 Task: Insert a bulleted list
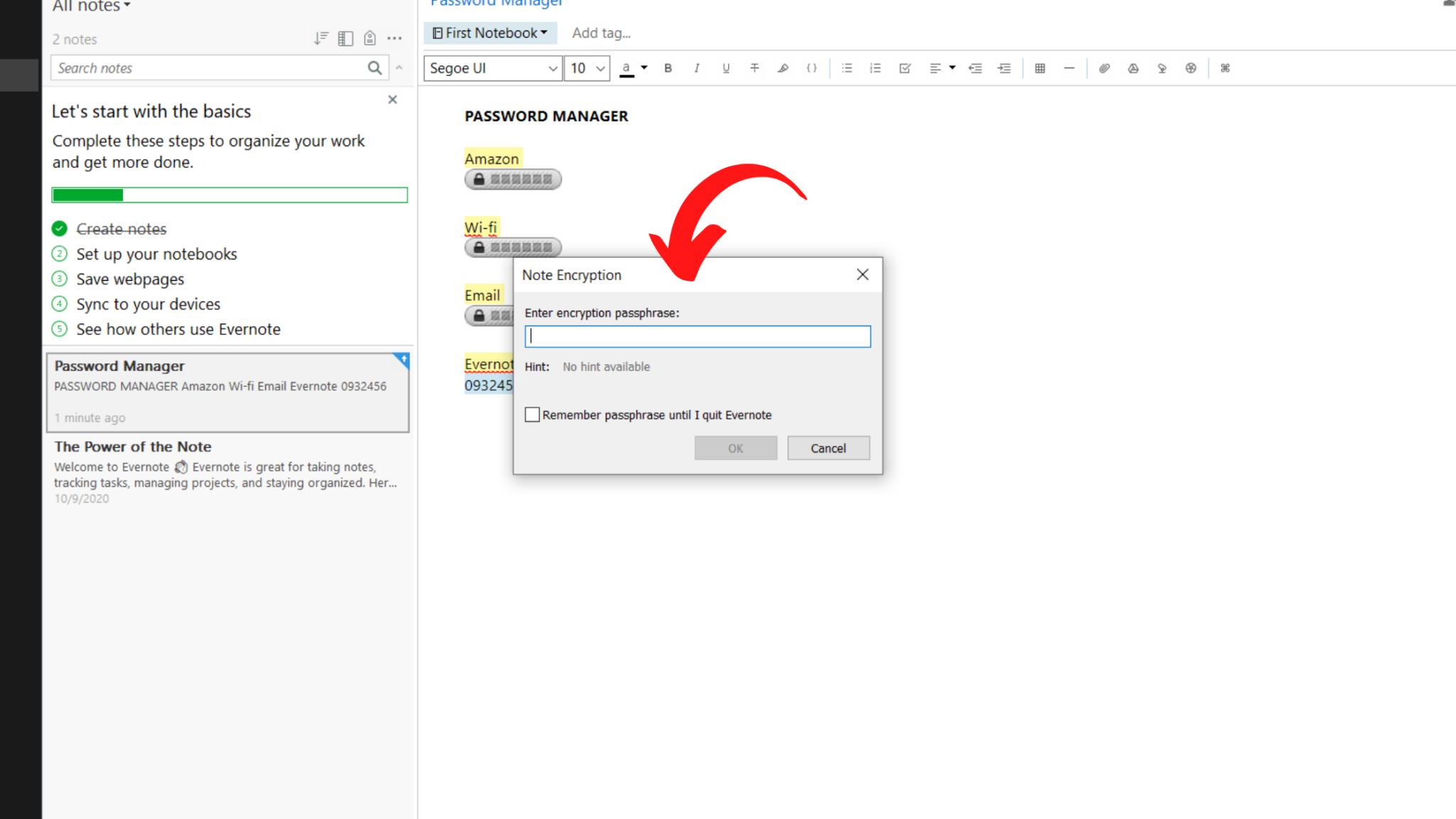pos(847,68)
